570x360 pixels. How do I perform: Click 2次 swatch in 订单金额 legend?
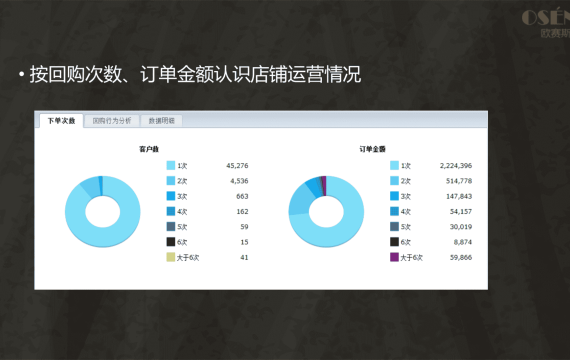[x=394, y=181]
